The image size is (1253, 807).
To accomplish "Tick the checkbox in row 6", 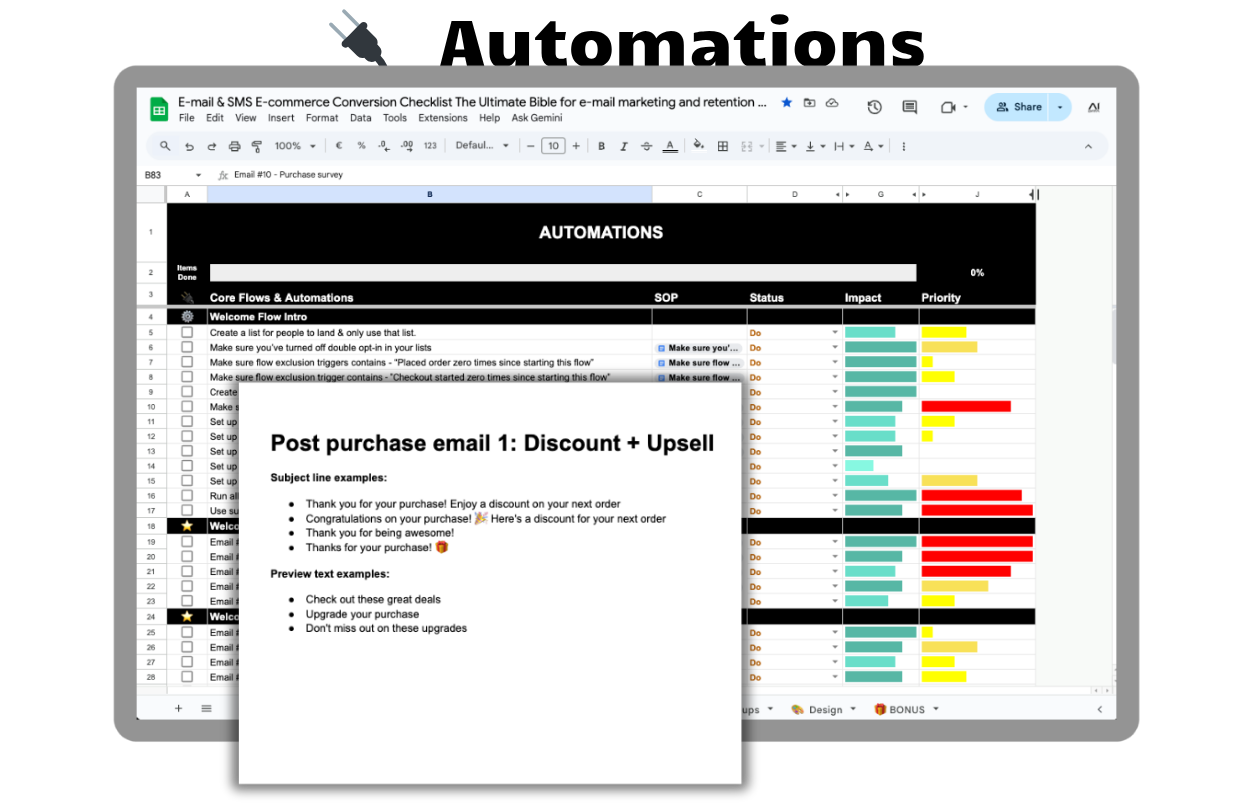I will (x=187, y=347).
